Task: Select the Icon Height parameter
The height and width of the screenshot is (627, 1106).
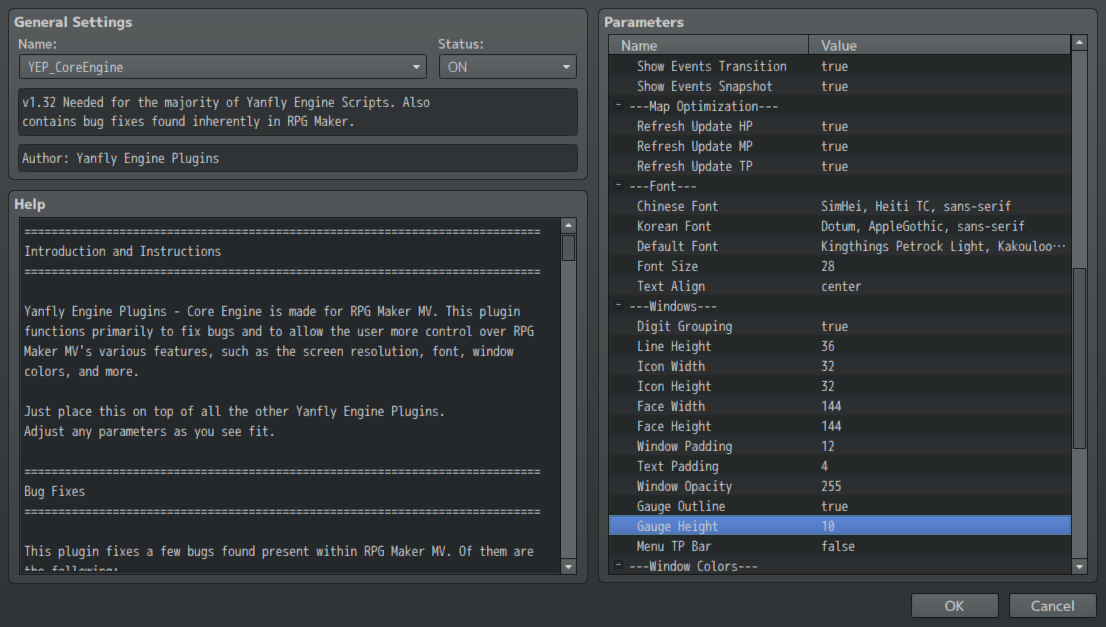Action: [839, 386]
